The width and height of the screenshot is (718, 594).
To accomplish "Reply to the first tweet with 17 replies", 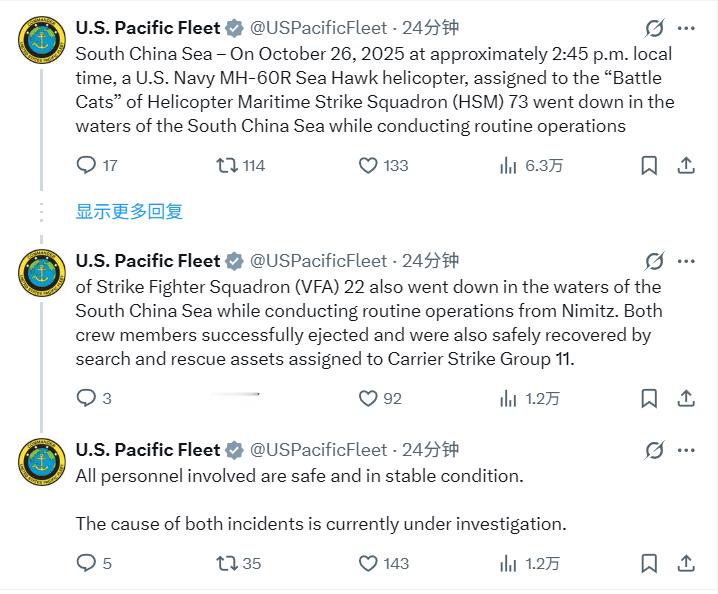I will coord(87,165).
